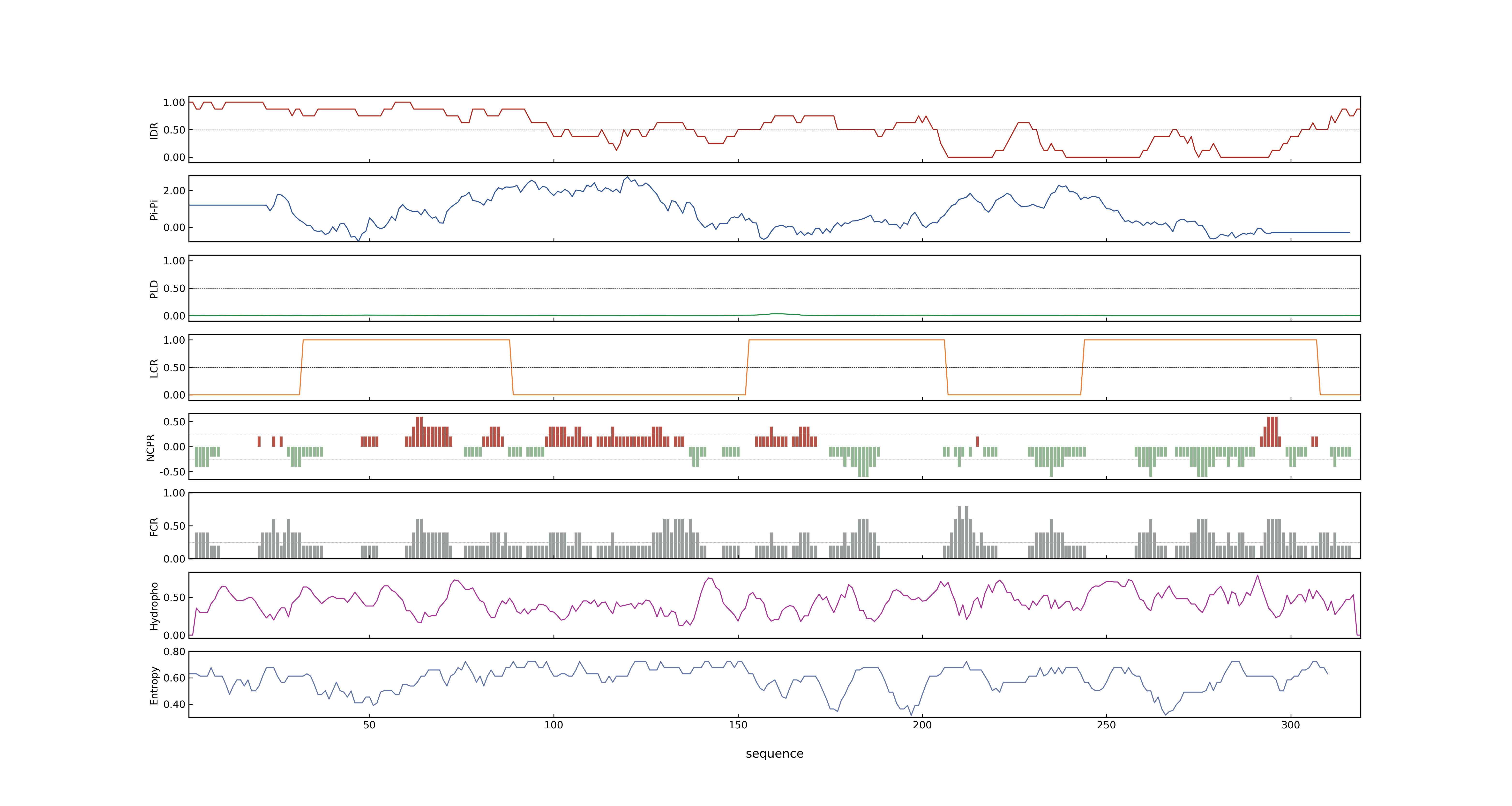Image resolution: width=1512 pixels, height=806 pixels.
Task: Click the 0.80 tick label of Entropy panel
Action: coord(174,652)
